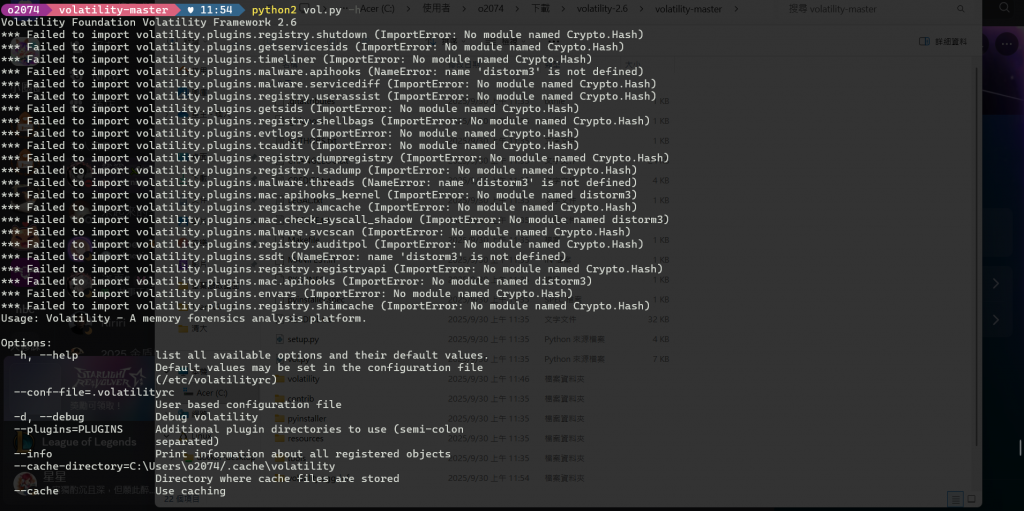Click the three-dots menu icon at top right
1024x511 pixels.
[x=1006, y=43]
